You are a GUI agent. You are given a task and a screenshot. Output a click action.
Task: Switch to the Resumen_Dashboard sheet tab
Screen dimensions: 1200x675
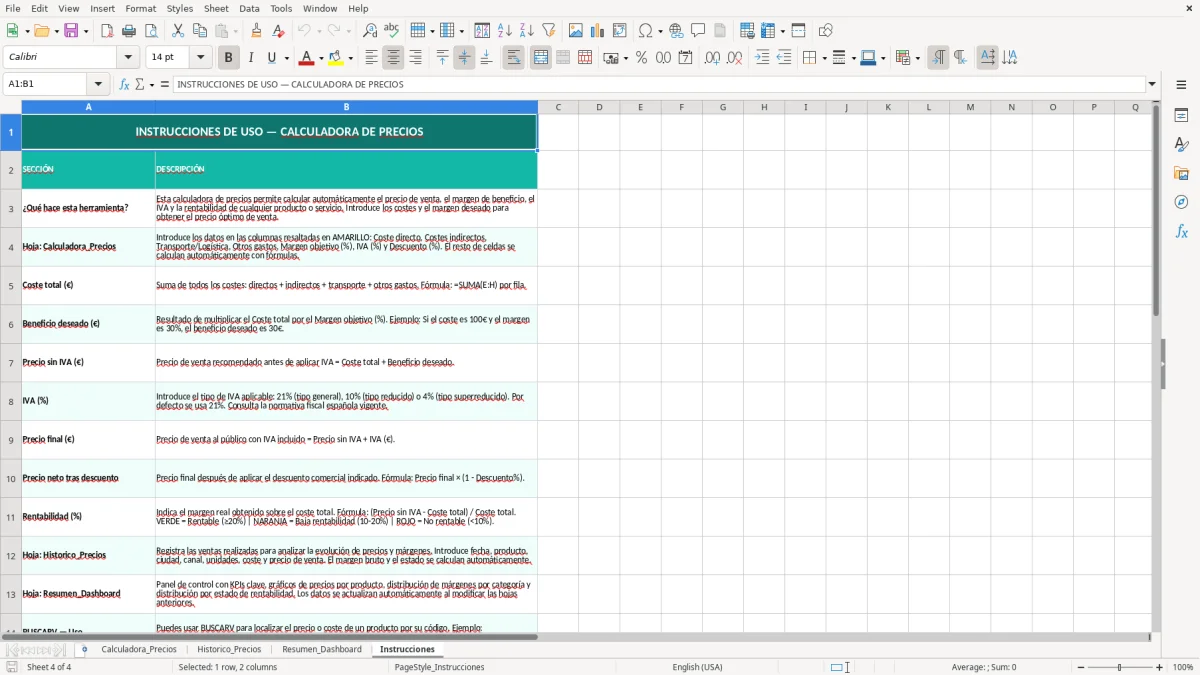pos(322,650)
